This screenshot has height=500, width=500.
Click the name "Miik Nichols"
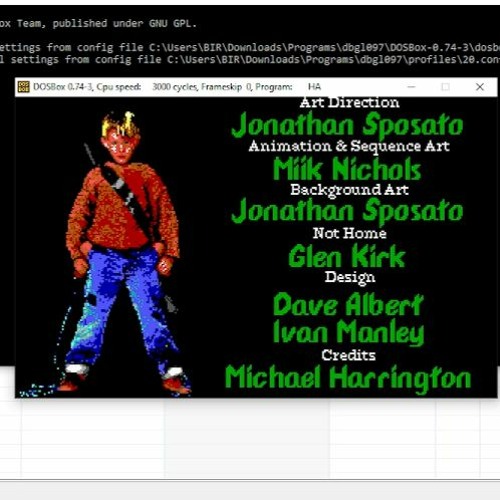point(347,169)
